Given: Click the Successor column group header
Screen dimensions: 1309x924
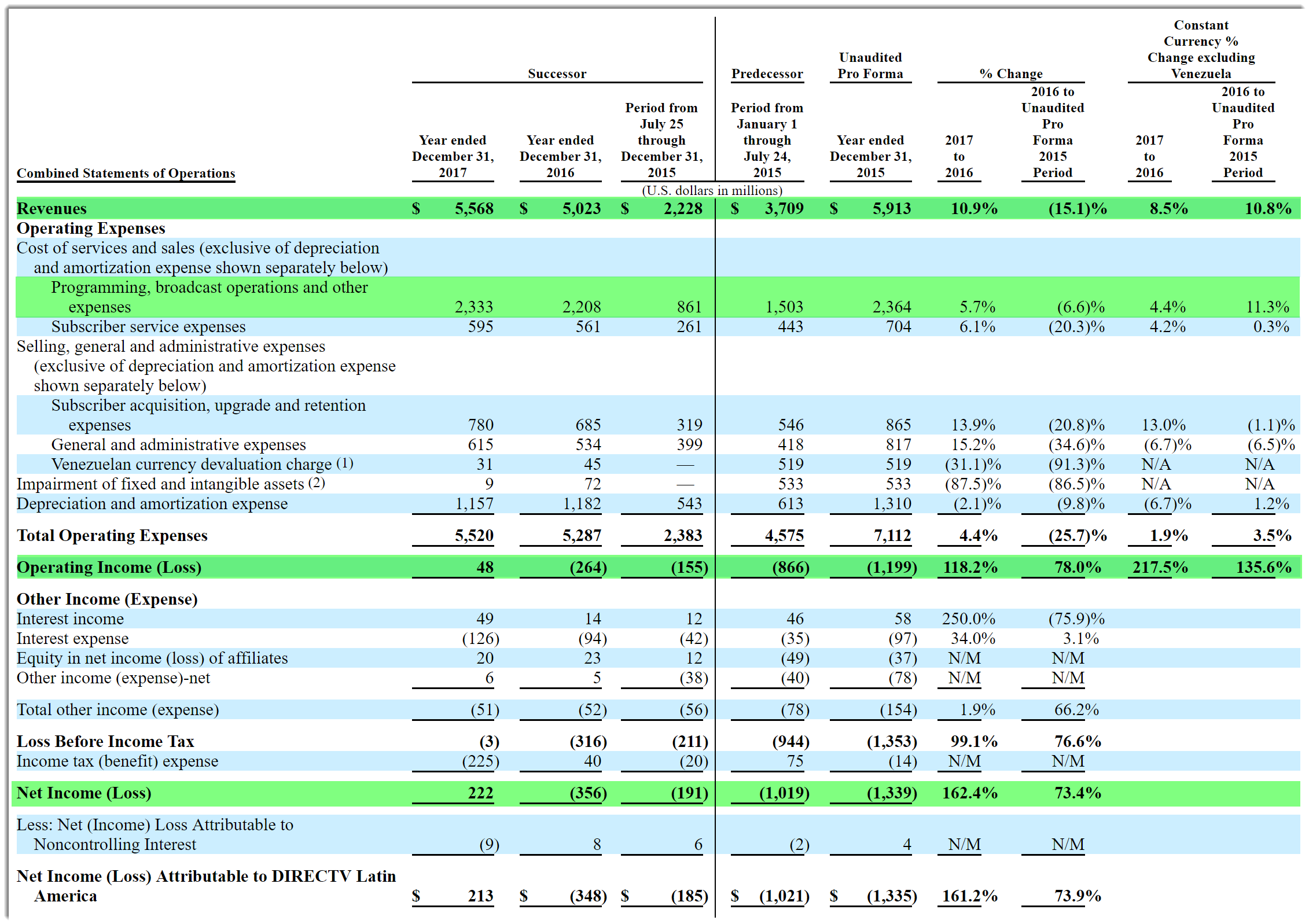Looking at the screenshot, I should click(x=557, y=73).
